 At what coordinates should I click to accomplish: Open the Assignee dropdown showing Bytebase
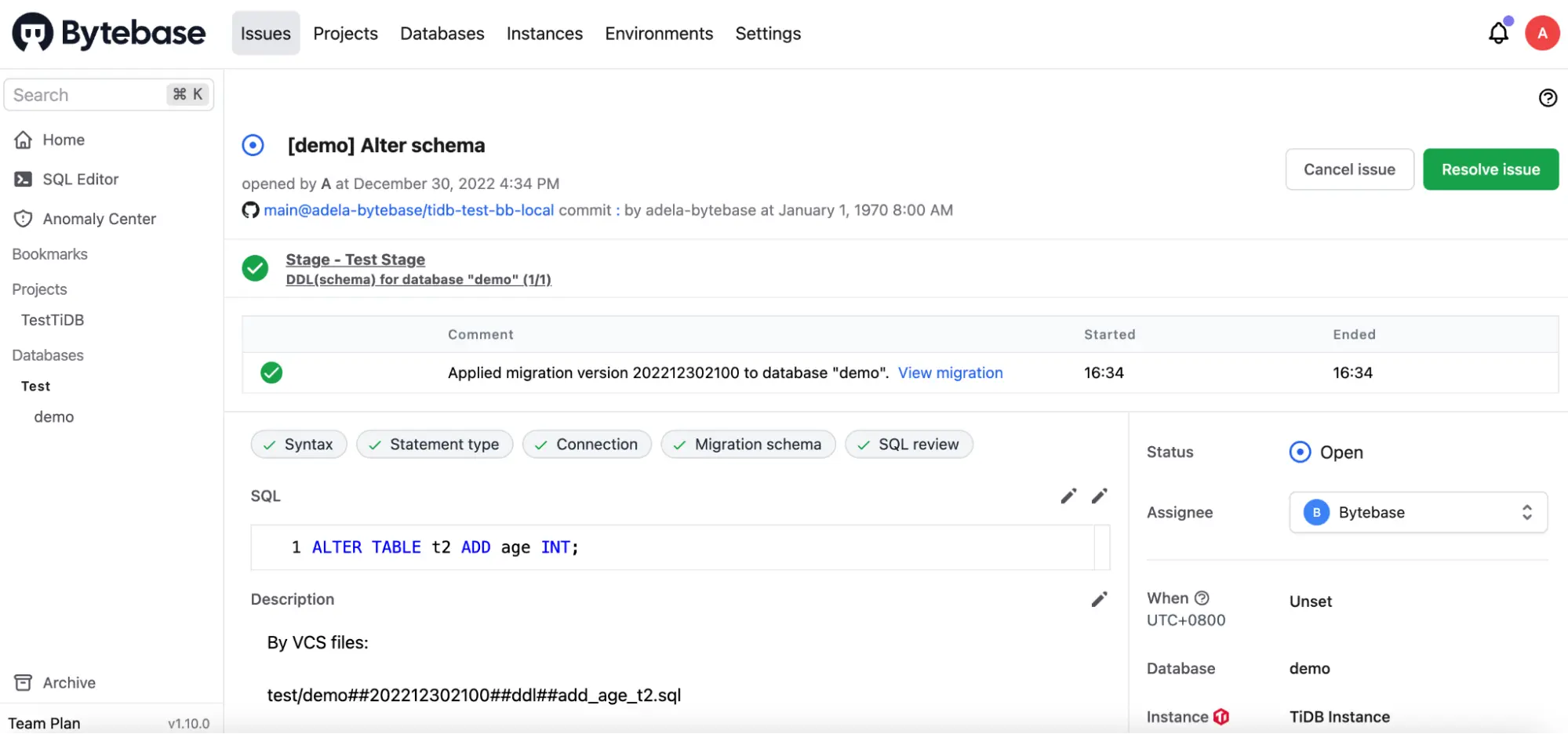(x=1417, y=512)
